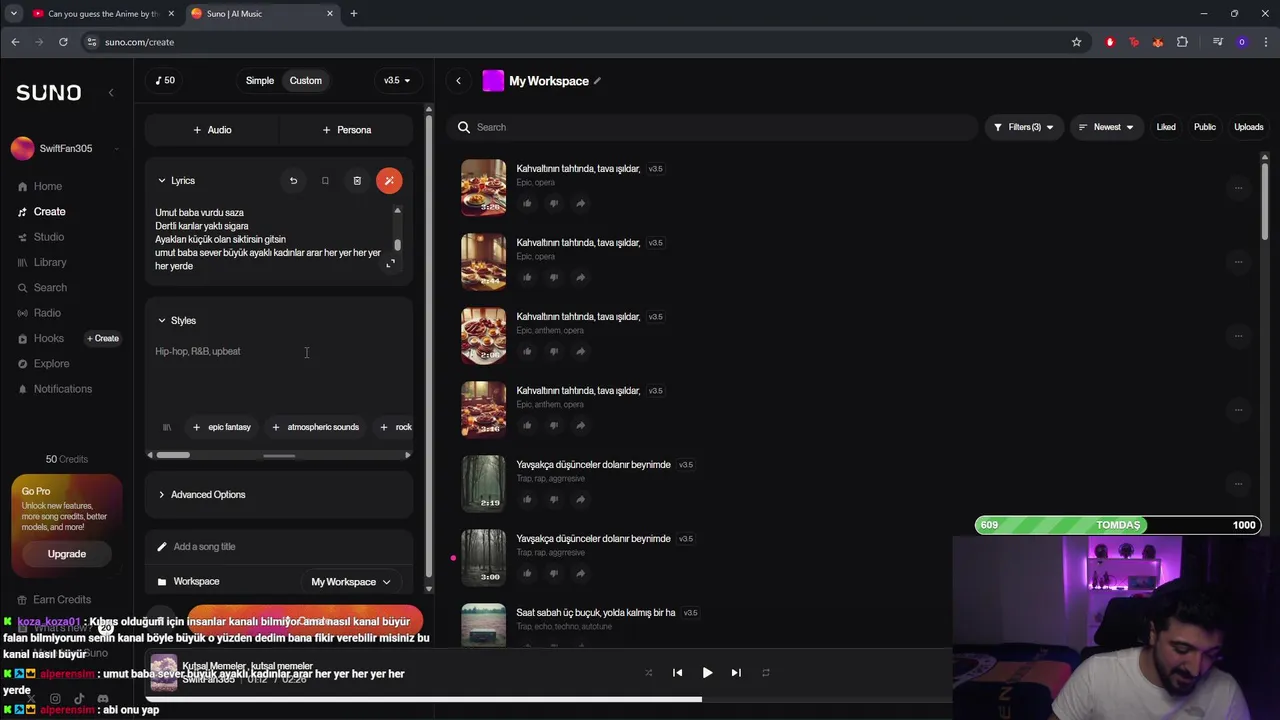Click the Upgrade button
Screen dimensions: 1280x720
pyautogui.click(x=67, y=554)
